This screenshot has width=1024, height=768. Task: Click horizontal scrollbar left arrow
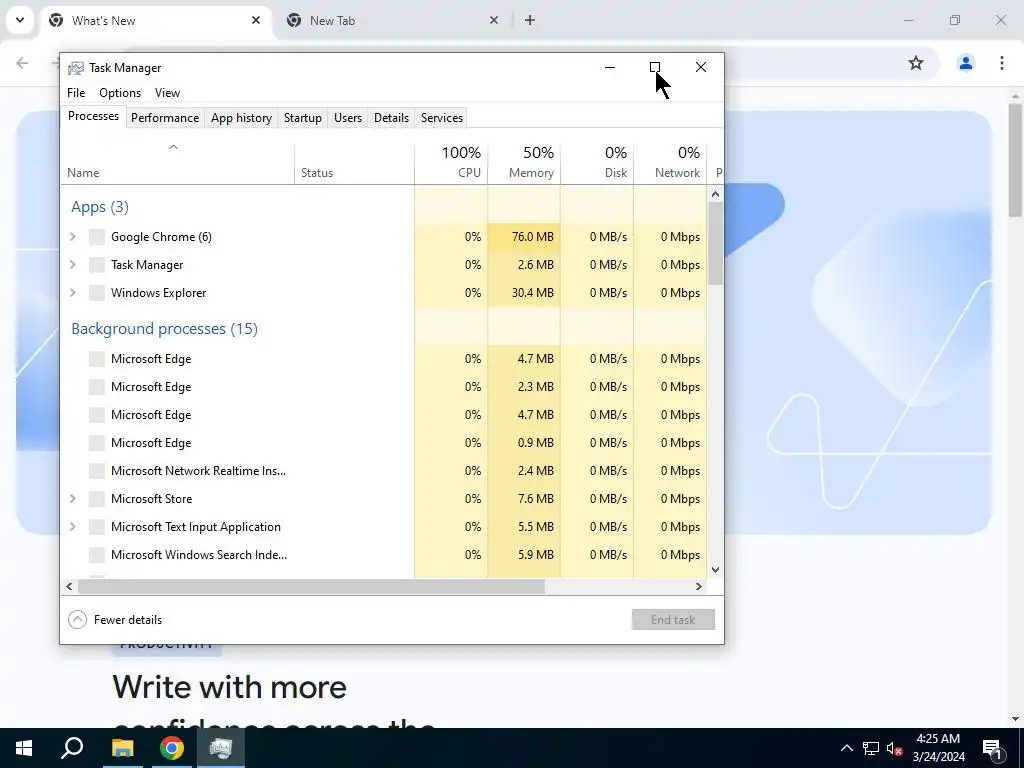pos(69,586)
